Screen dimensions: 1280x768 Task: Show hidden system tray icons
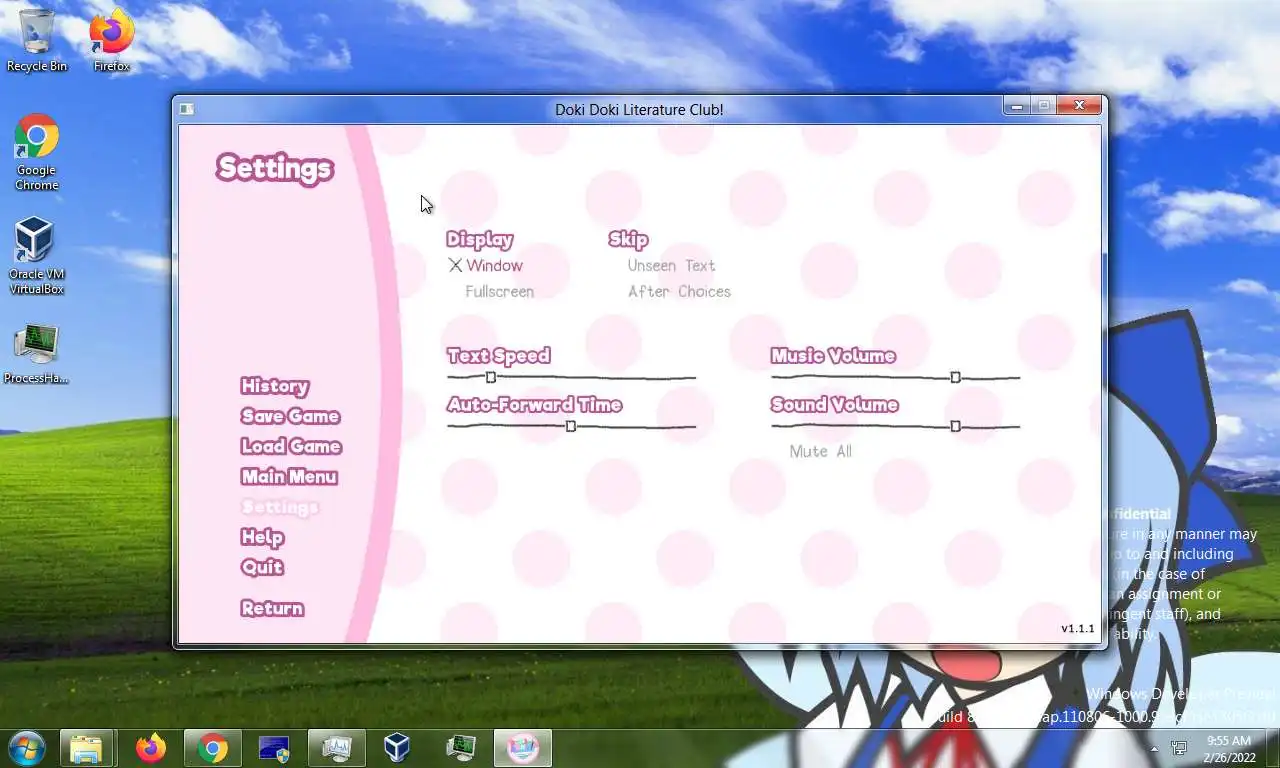[1154, 748]
